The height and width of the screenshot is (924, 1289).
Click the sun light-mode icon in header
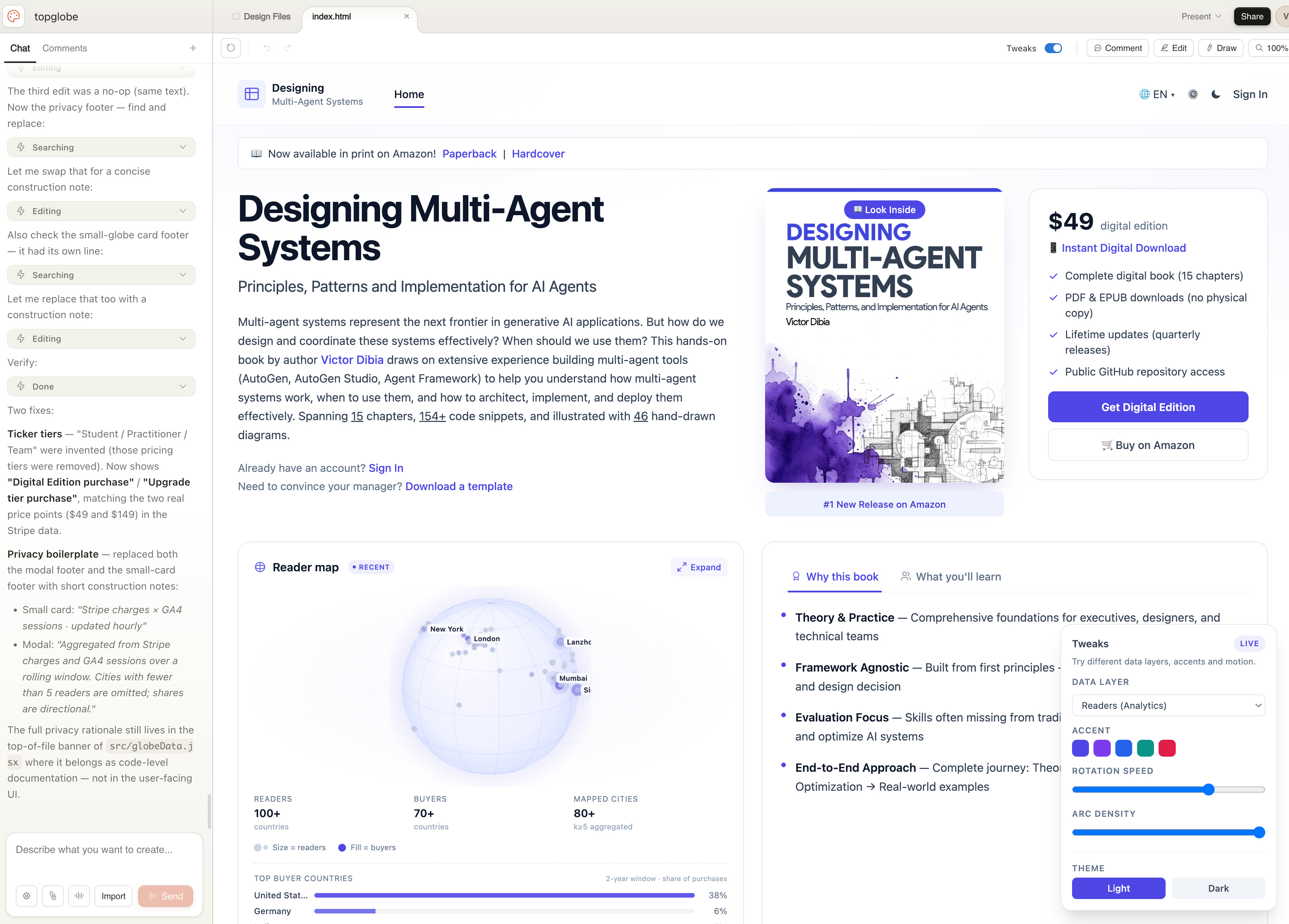[1193, 94]
